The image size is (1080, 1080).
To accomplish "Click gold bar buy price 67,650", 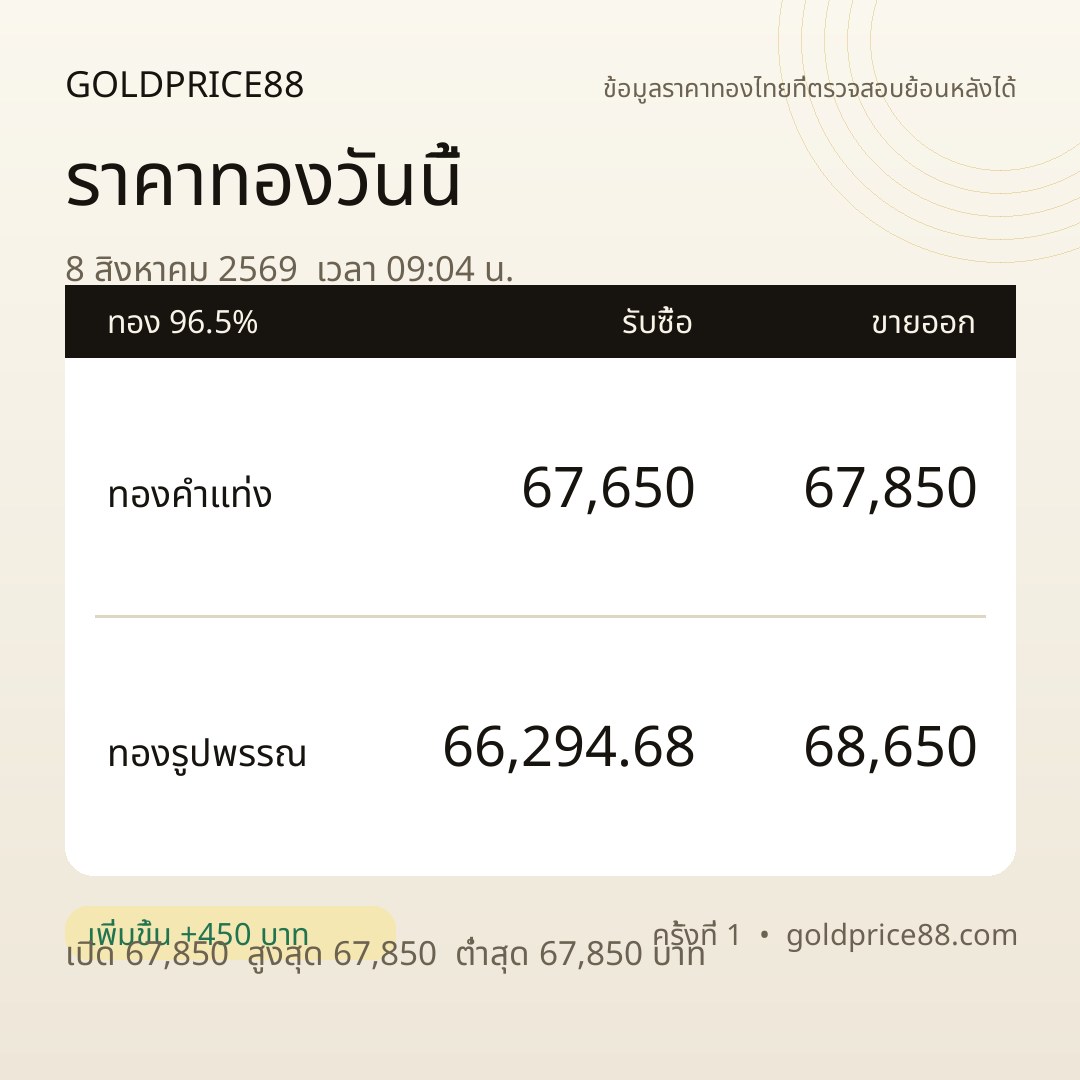I will coord(608,488).
